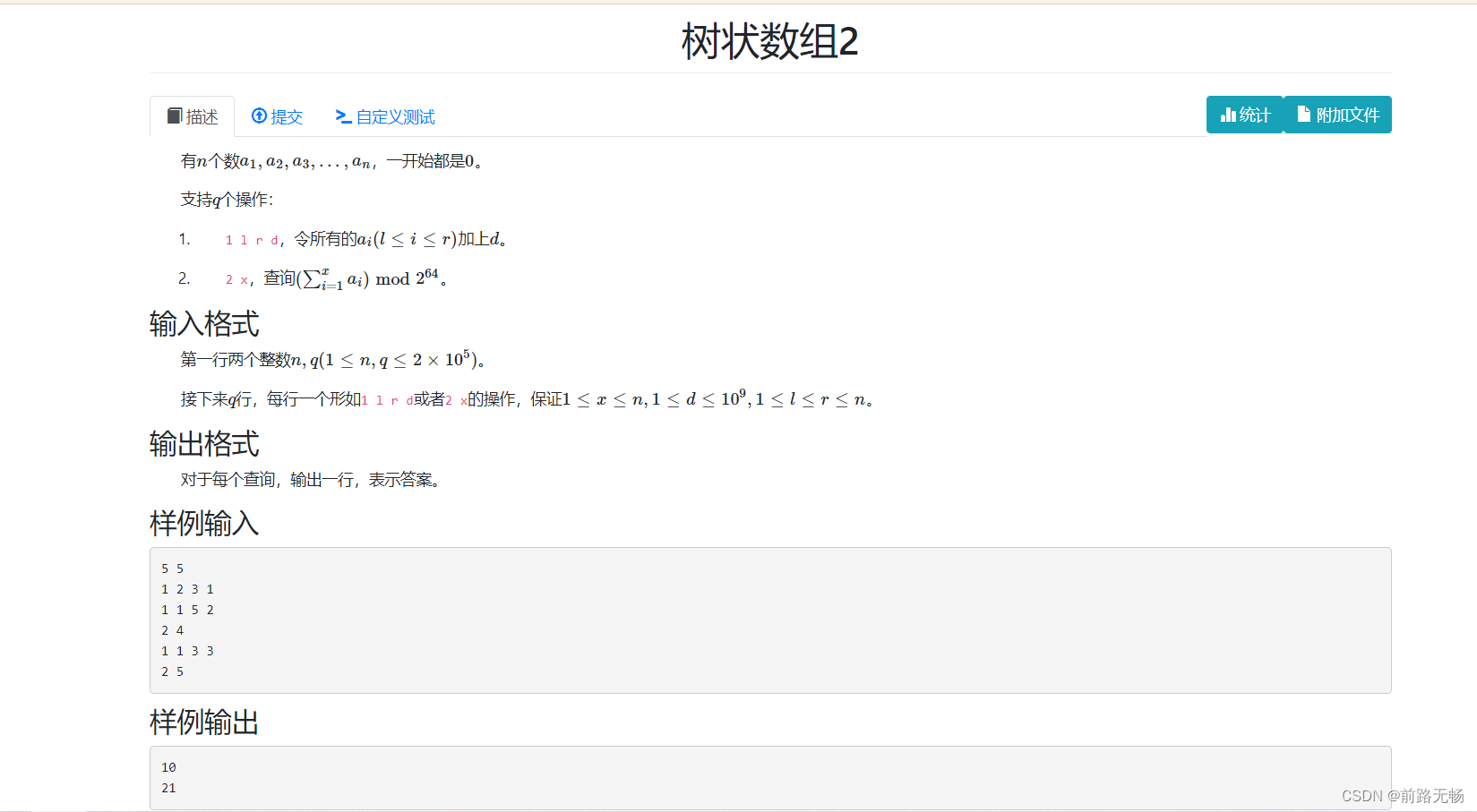Click the 附加文件 attachments button

click(1337, 115)
